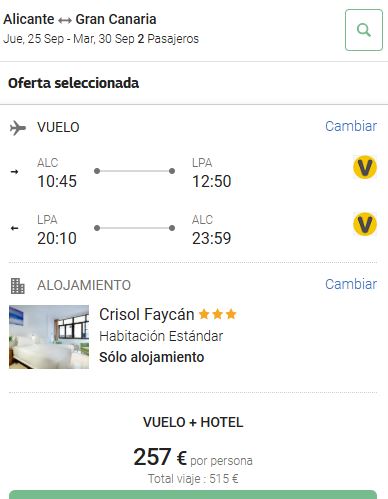Image resolution: width=388 pixels, height=499 pixels.
Task: Click the outbound right-arrow icon
Action: 14,172
